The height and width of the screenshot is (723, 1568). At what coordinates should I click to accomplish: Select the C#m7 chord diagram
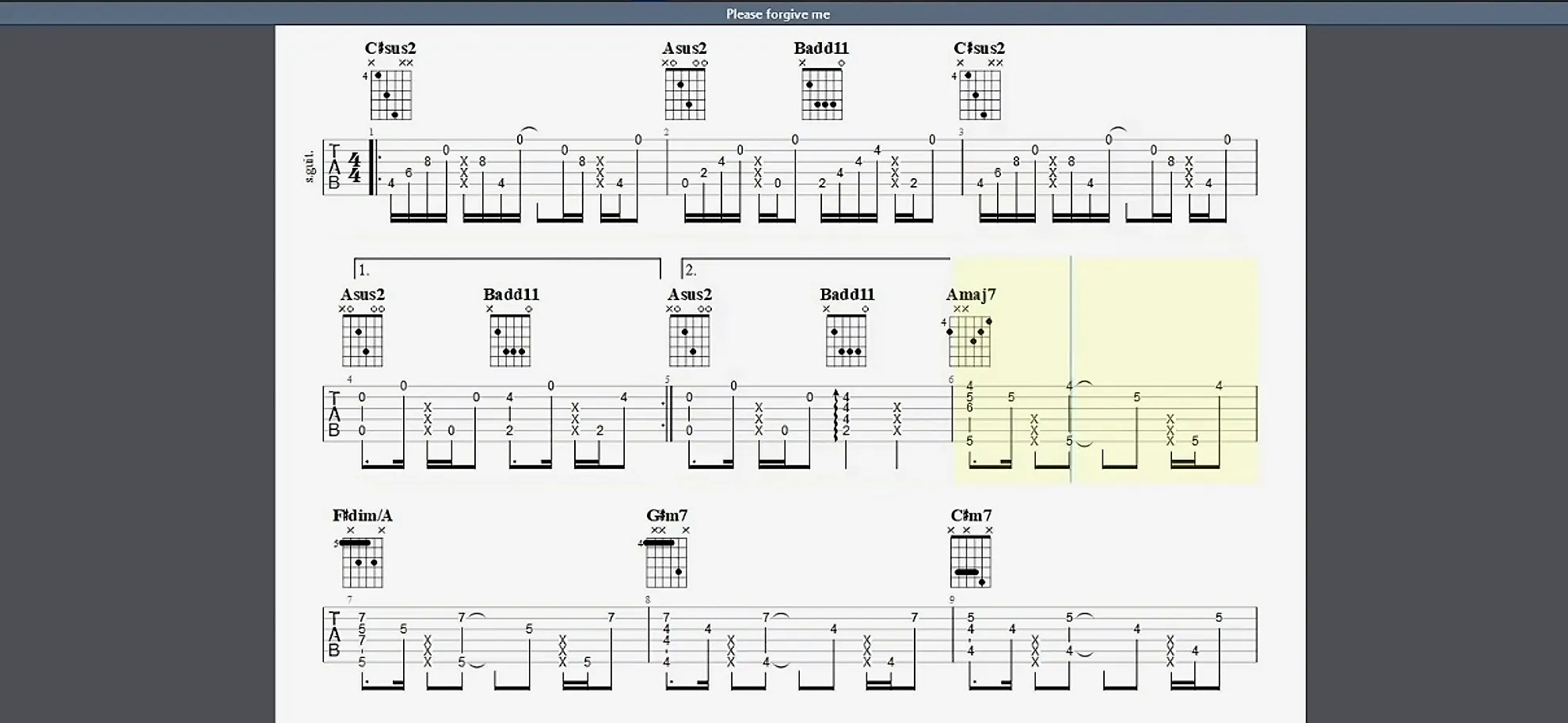point(971,561)
